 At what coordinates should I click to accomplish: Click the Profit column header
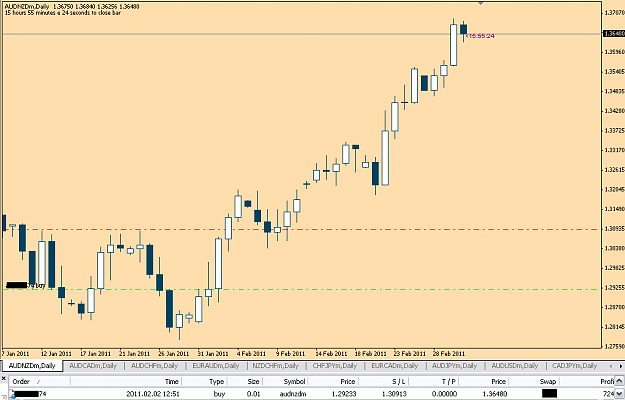coord(587,381)
